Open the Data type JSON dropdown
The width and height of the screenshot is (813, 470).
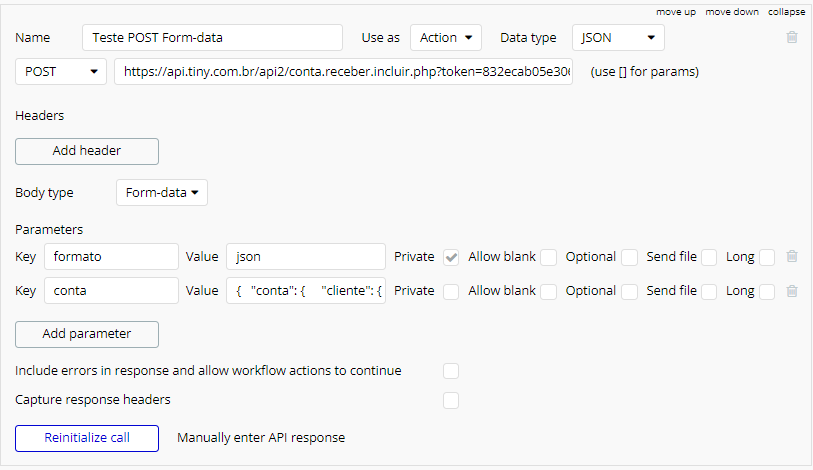coord(618,38)
